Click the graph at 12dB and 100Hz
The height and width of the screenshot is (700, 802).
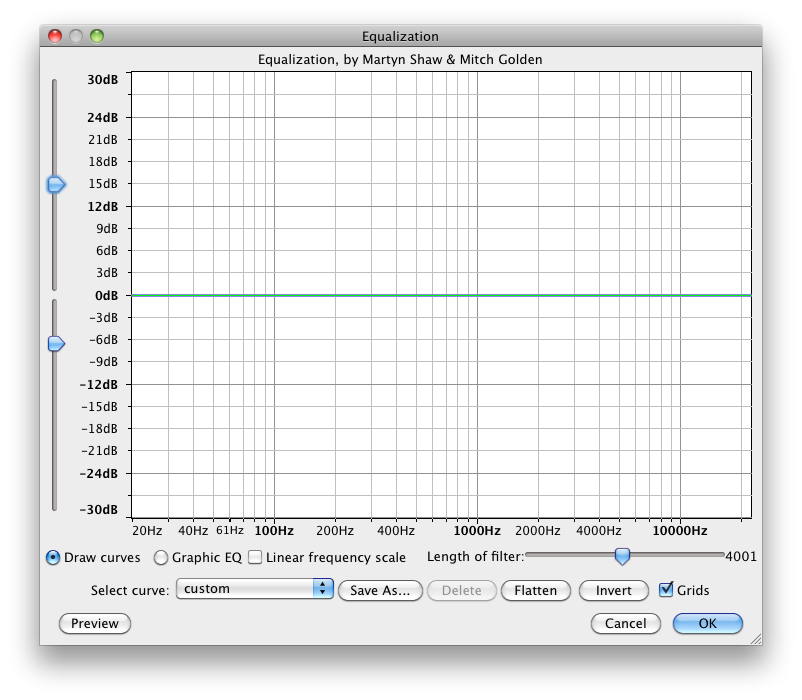coord(274,206)
